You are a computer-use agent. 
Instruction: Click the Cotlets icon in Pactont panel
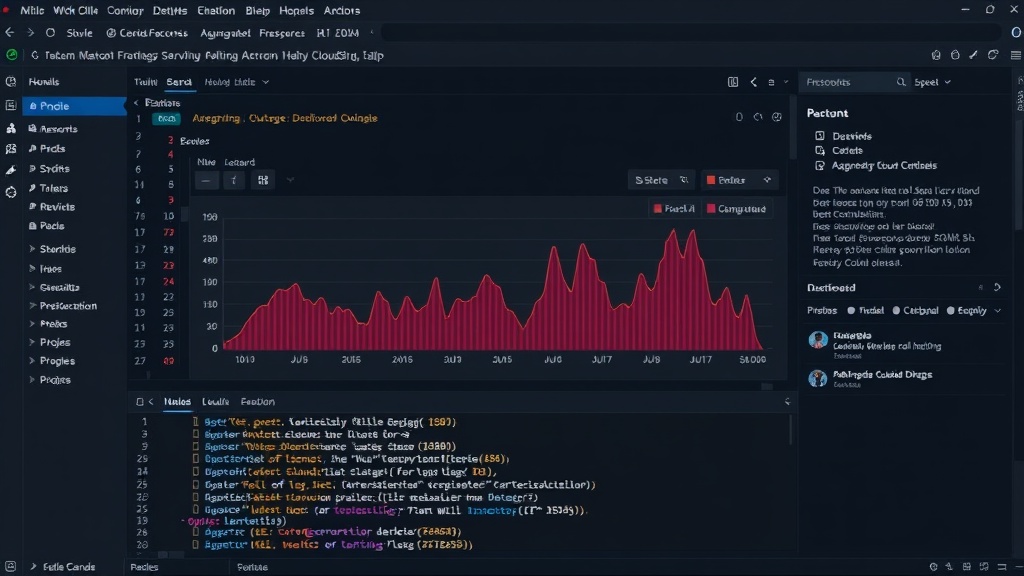820,150
